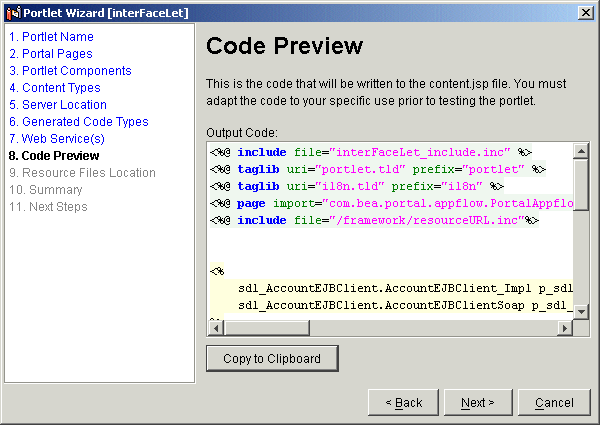The width and height of the screenshot is (600, 425).
Task: Click the Output Code: label
Action: [x=242, y=133]
